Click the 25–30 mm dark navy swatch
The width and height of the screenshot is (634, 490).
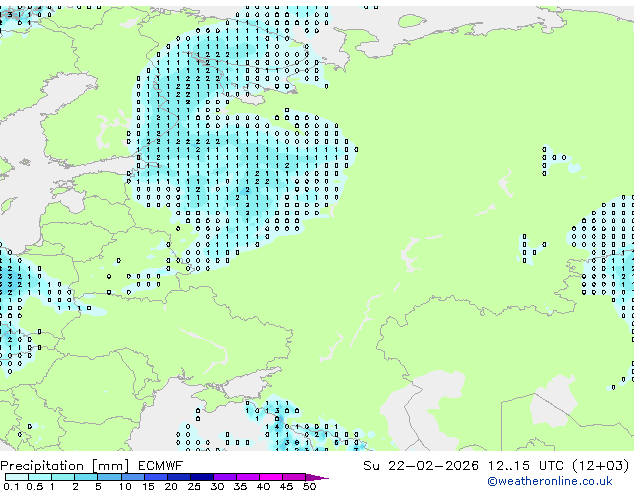[x=201, y=477]
